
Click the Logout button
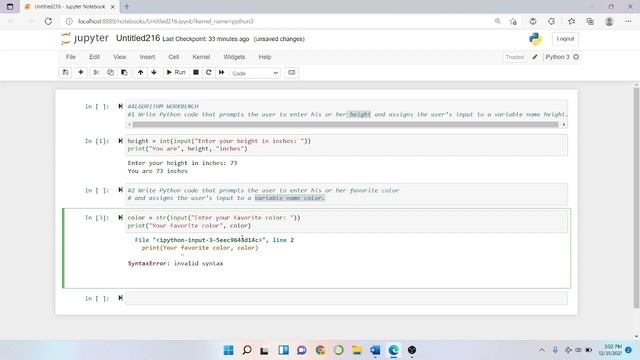click(x=565, y=39)
